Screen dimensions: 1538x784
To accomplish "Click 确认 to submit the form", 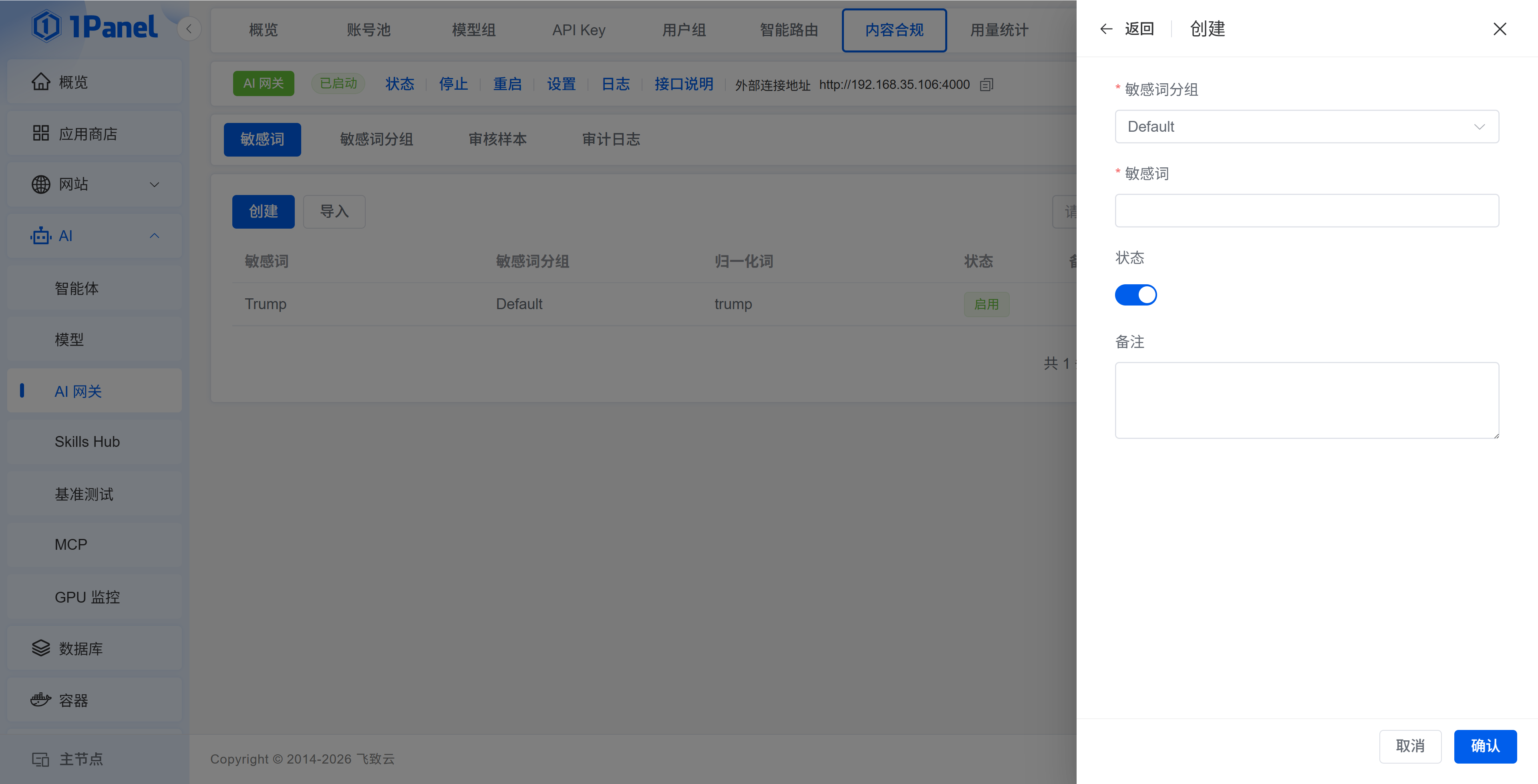I will pos(1485,746).
